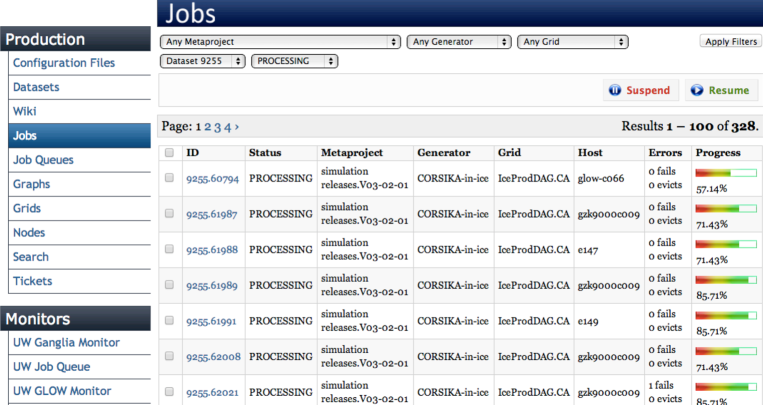
Task: Select Job Queues in Production menu
Action: (x=43, y=160)
